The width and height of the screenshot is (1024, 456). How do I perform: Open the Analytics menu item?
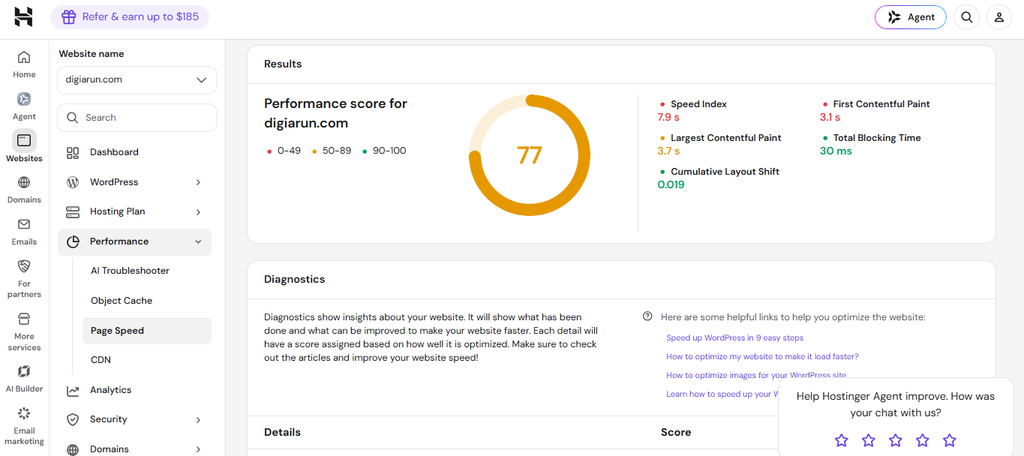135,390
